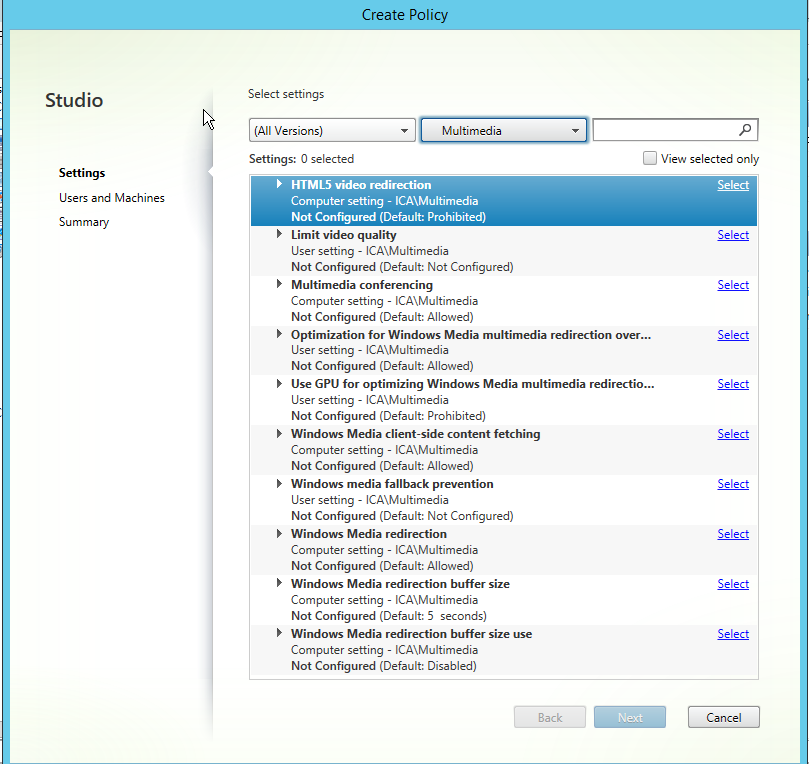Expand Optimization for Windows Media multimedia redirection

point(279,334)
